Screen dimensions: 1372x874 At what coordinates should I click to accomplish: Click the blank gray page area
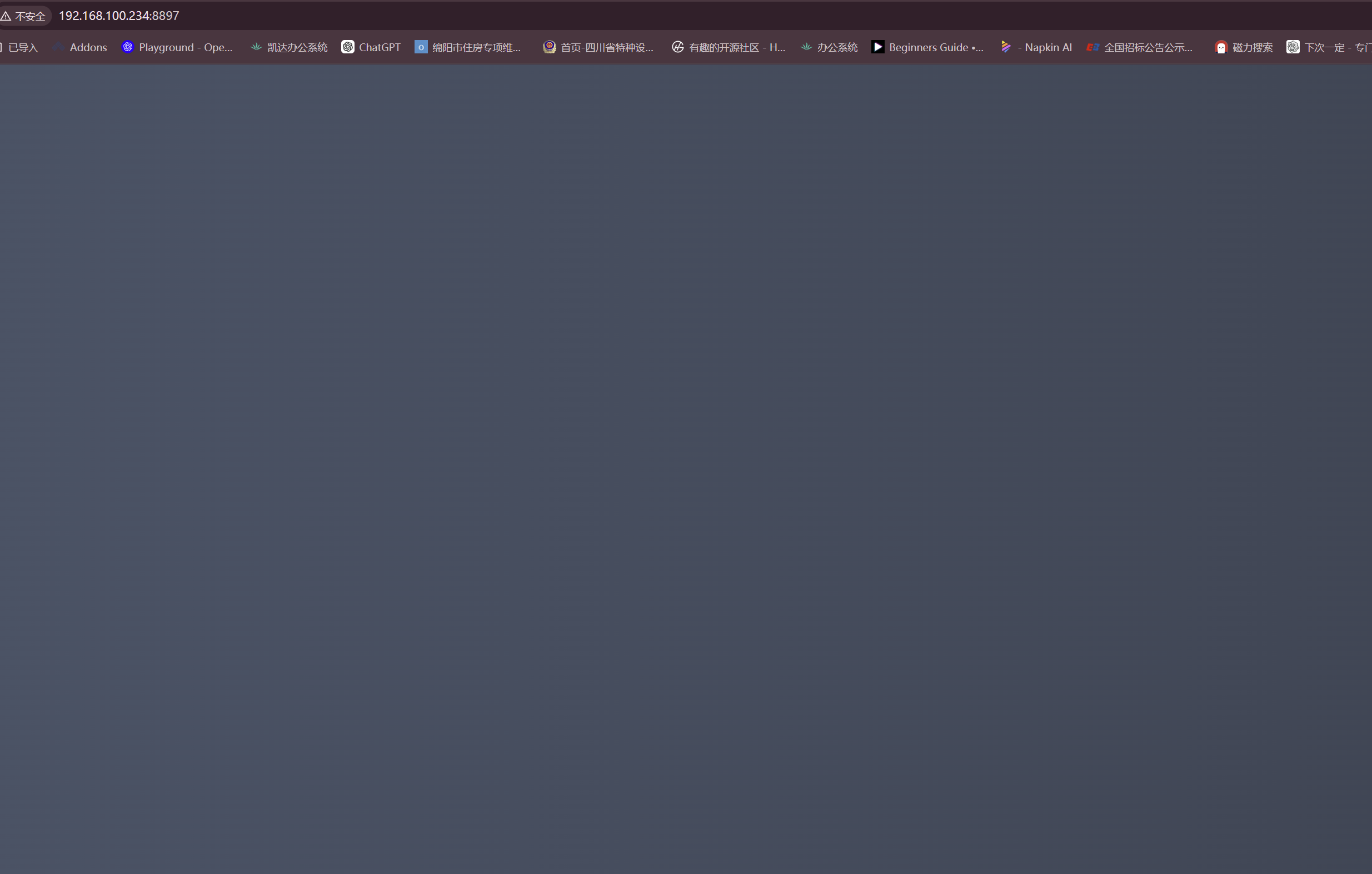tap(686, 469)
